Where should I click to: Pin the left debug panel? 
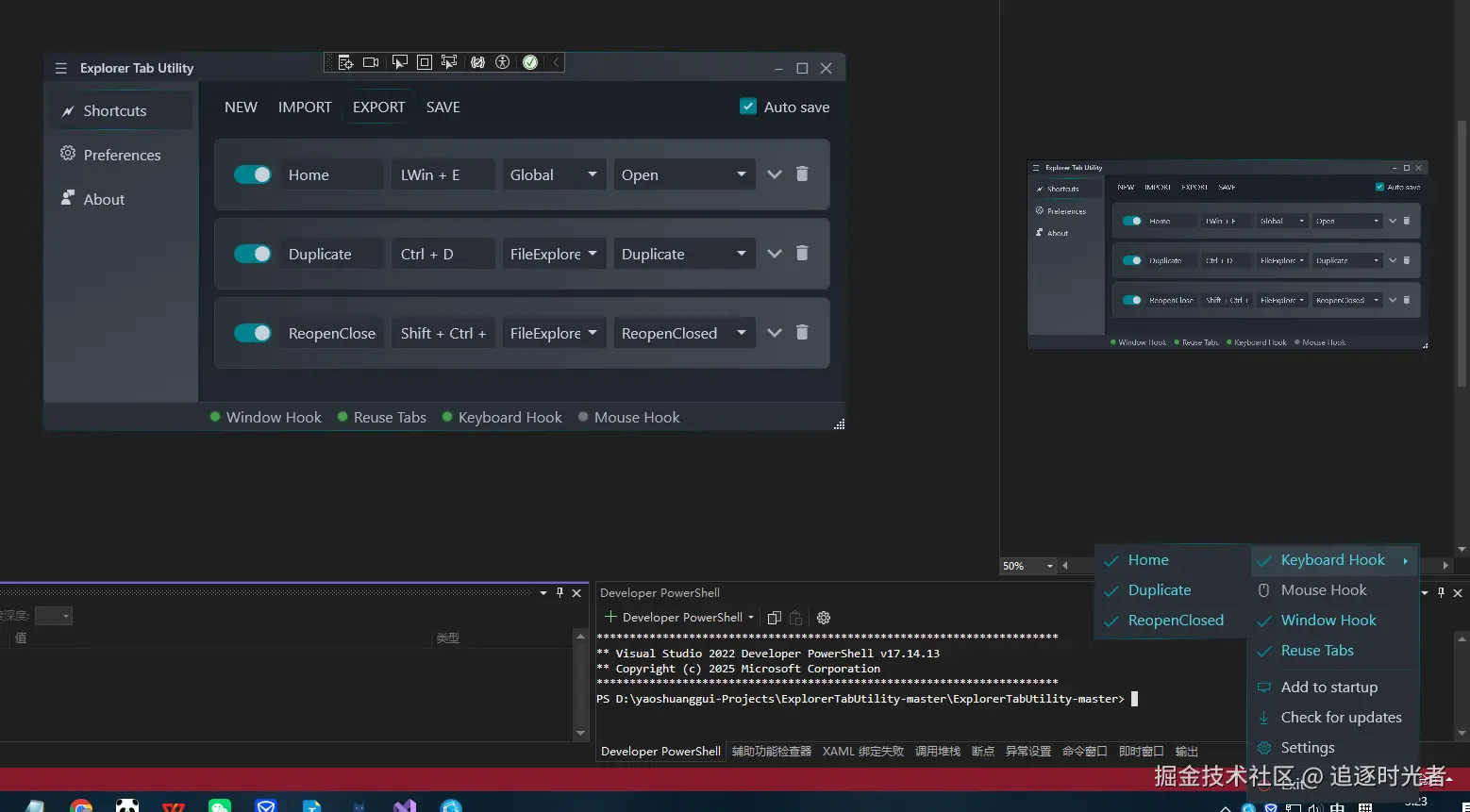pyautogui.click(x=560, y=593)
